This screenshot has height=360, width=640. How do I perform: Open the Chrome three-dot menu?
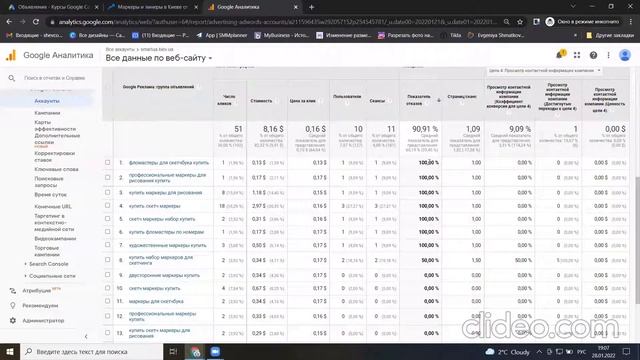(x=631, y=22)
